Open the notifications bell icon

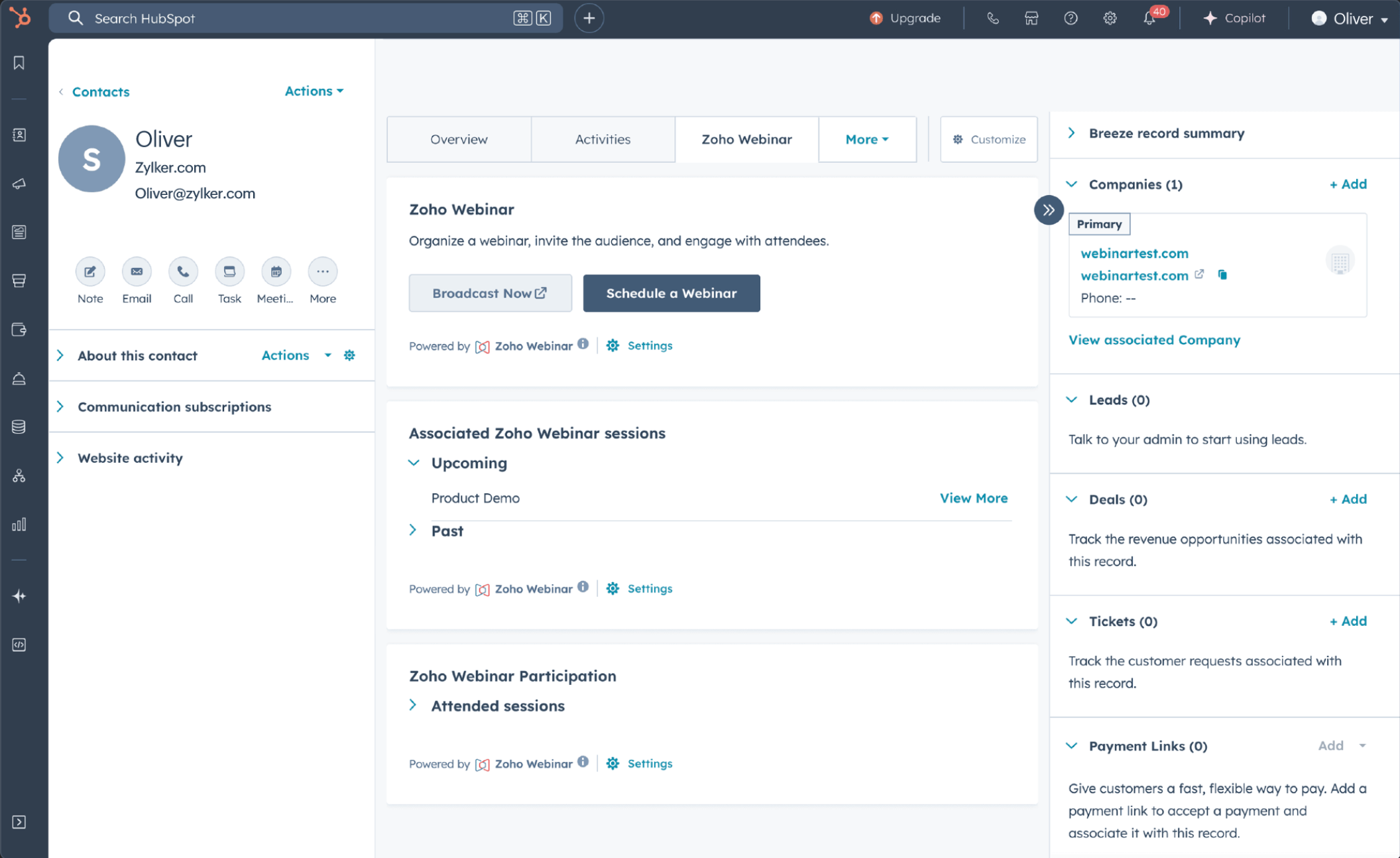tap(1149, 19)
